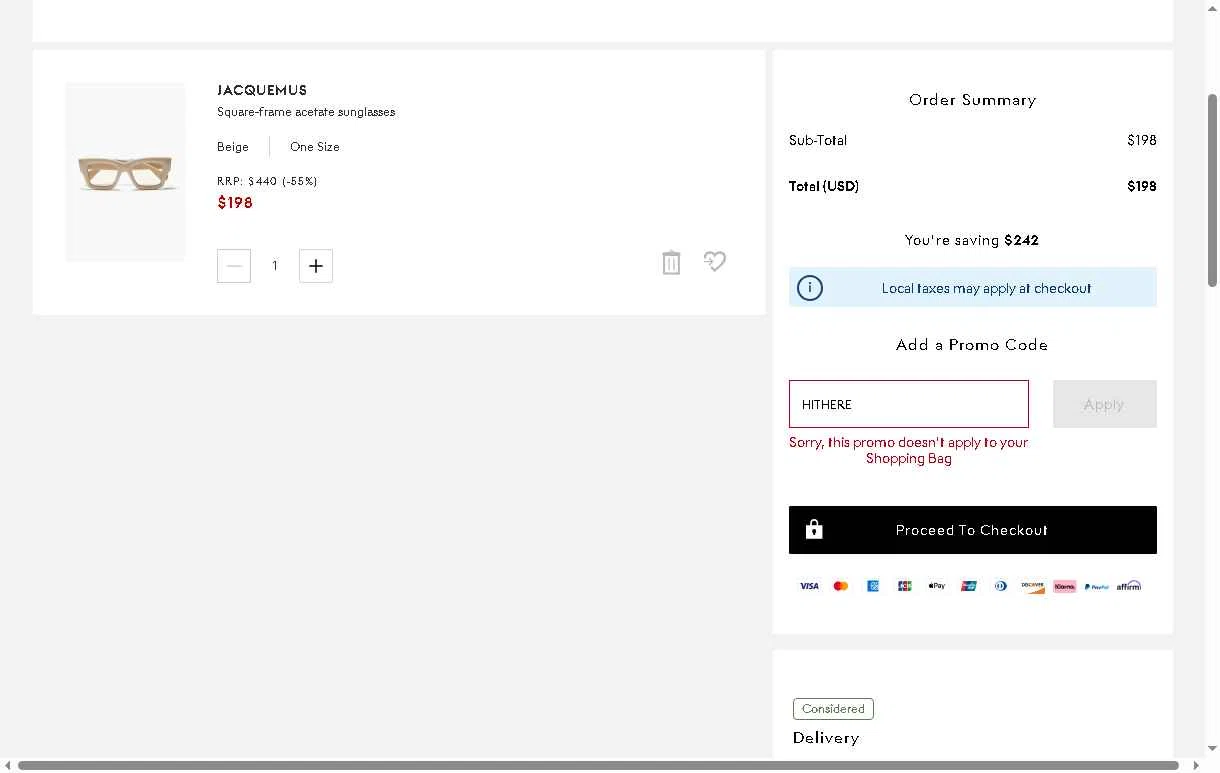
Task: Click the Total (USD) label
Action: tap(824, 186)
